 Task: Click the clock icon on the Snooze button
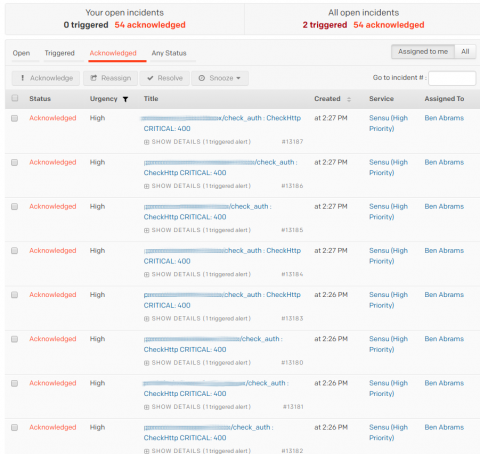pyautogui.click(x=202, y=78)
